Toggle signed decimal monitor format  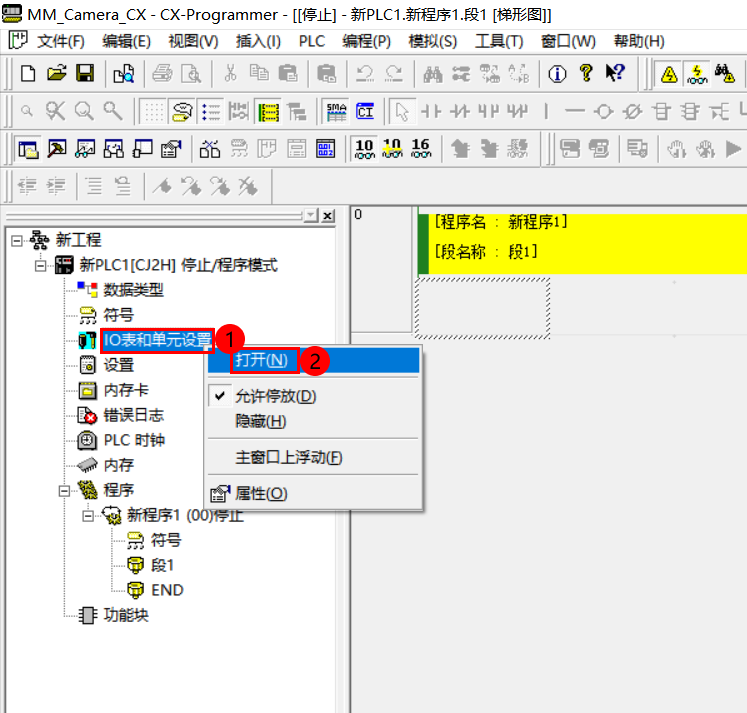pyautogui.click(x=393, y=149)
